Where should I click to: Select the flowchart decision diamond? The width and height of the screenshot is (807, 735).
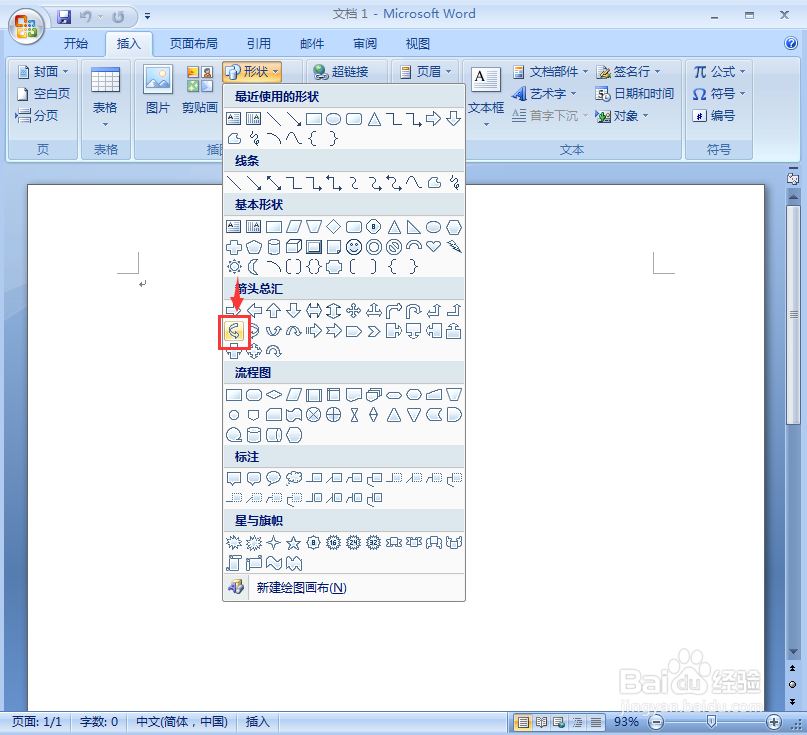(x=274, y=395)
